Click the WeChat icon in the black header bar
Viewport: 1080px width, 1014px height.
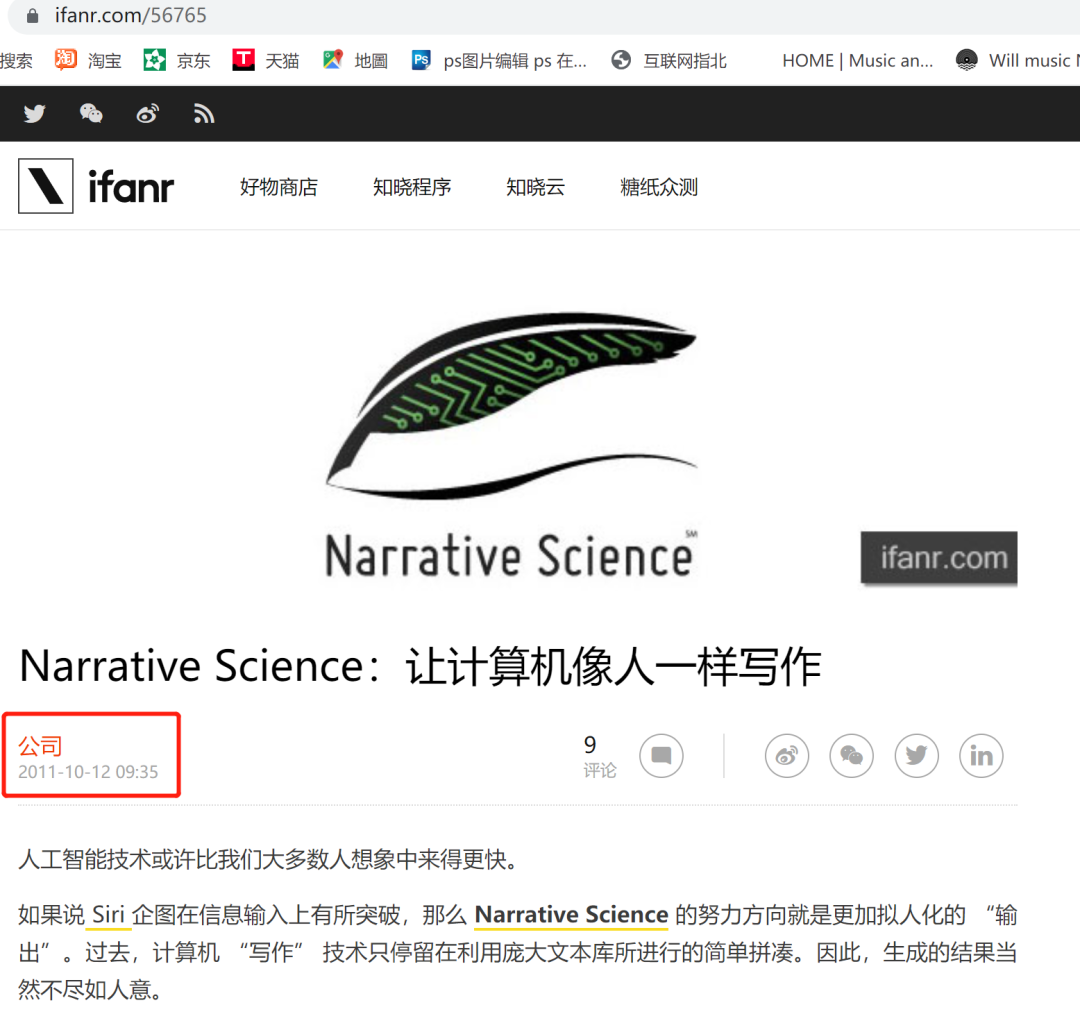tap(91, 113)
